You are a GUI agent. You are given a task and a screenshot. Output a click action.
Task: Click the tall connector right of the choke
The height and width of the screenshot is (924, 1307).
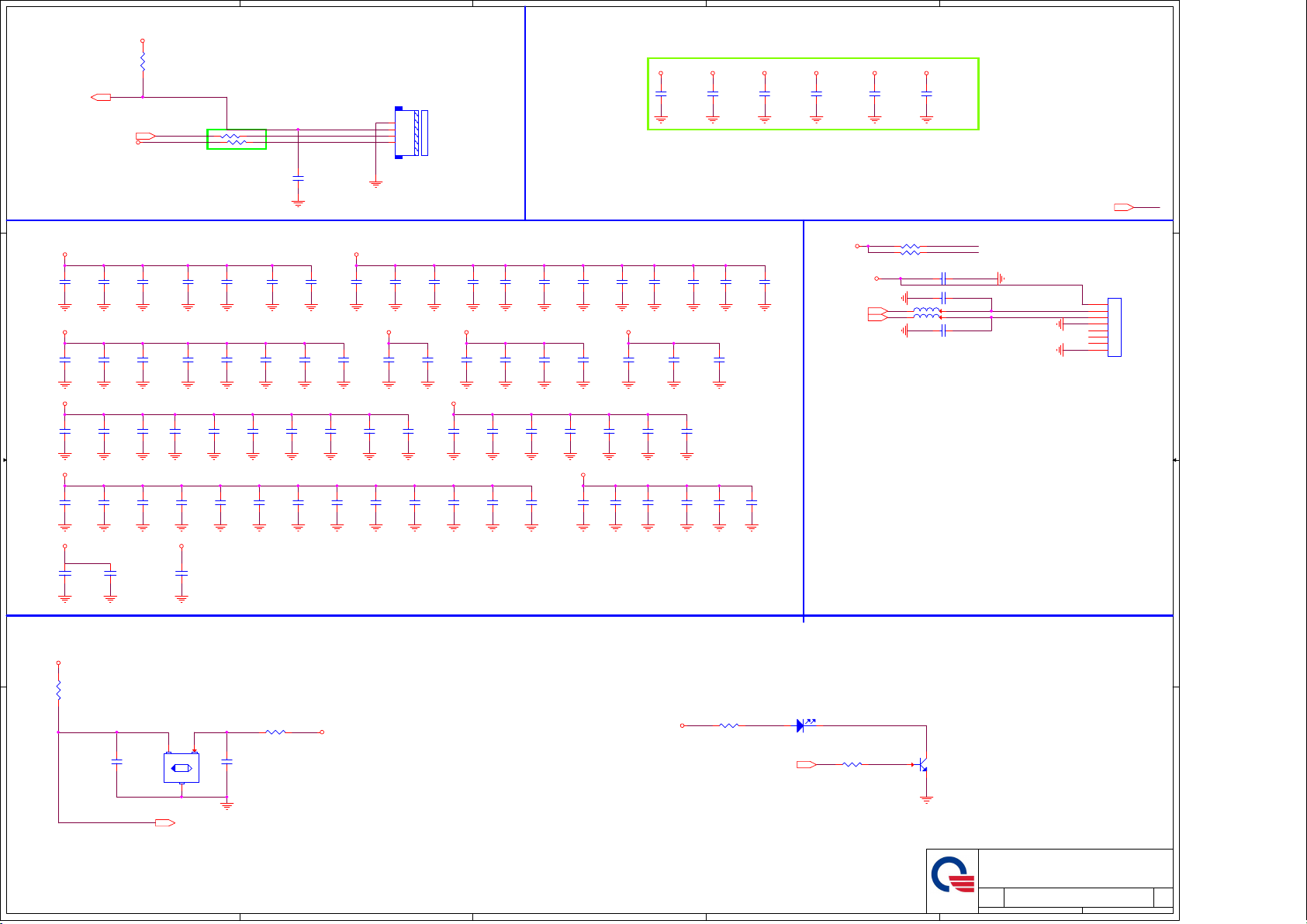click(x=1115, y=327)
